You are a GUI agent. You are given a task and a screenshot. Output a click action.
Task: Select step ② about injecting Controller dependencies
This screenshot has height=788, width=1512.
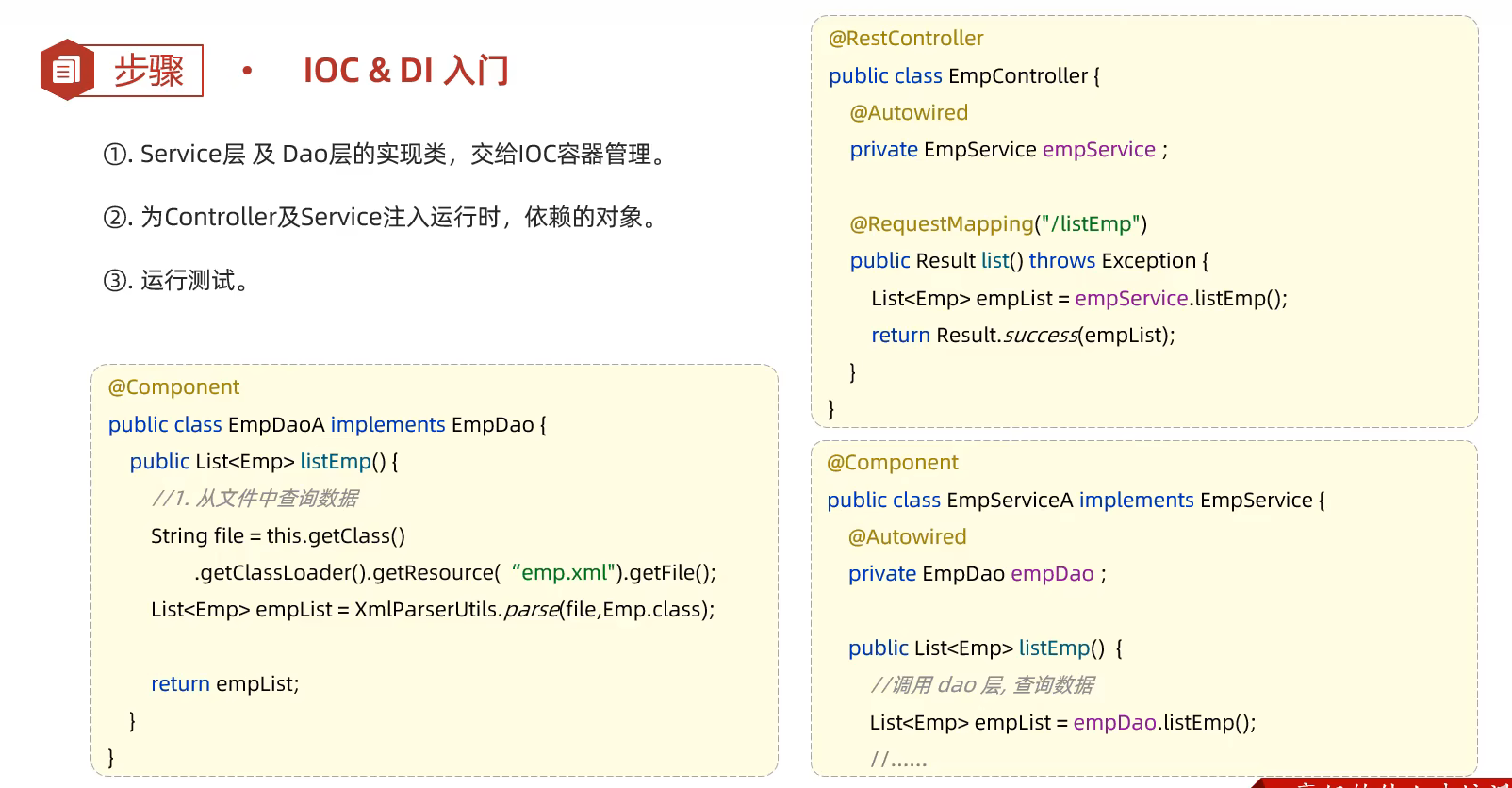point(382,217)
